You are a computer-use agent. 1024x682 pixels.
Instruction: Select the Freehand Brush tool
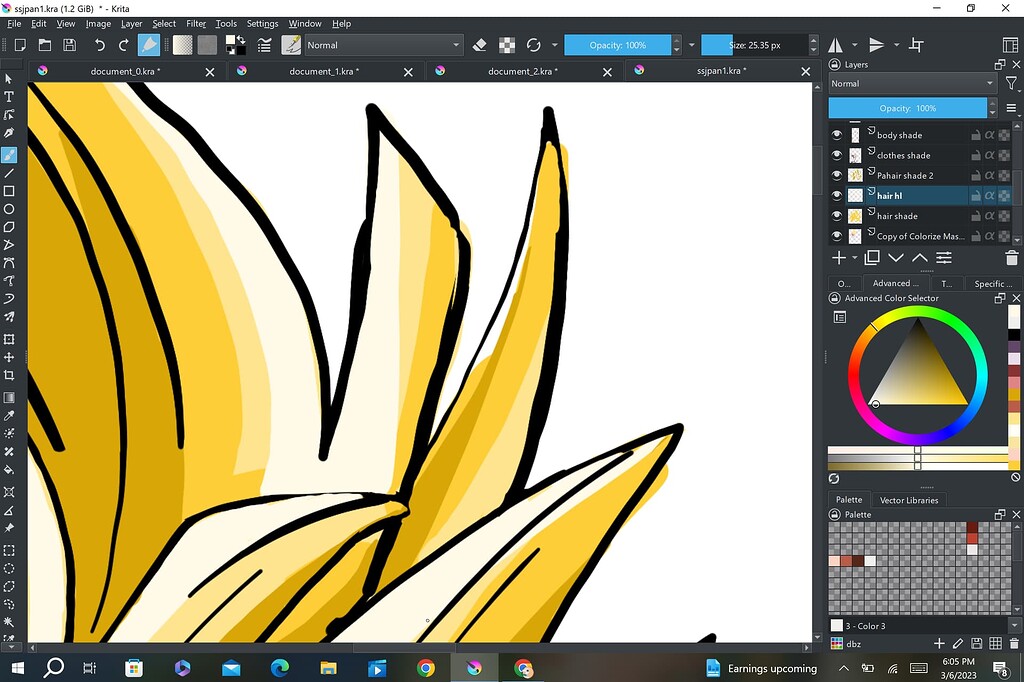click(x=9, y=155)
